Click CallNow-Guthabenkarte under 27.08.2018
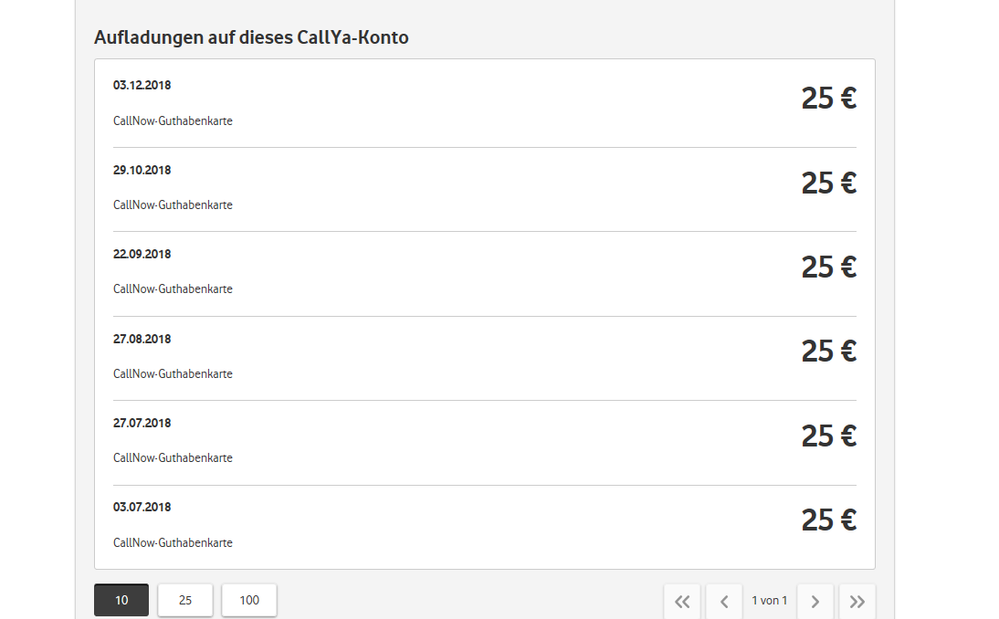Screen dimensions: 999x619 (x=173, y=374)
